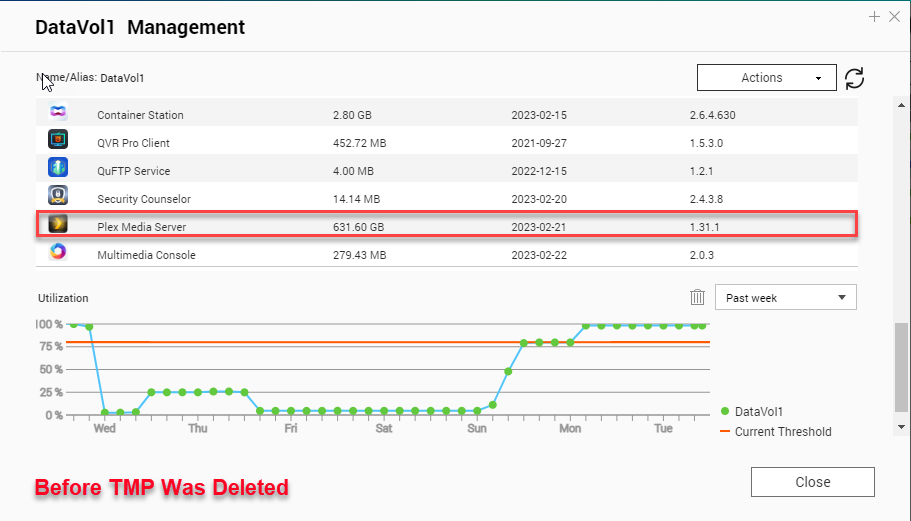911x521 pixels.
Task: Click the 25 % axis label
Action: coord(51,393)
